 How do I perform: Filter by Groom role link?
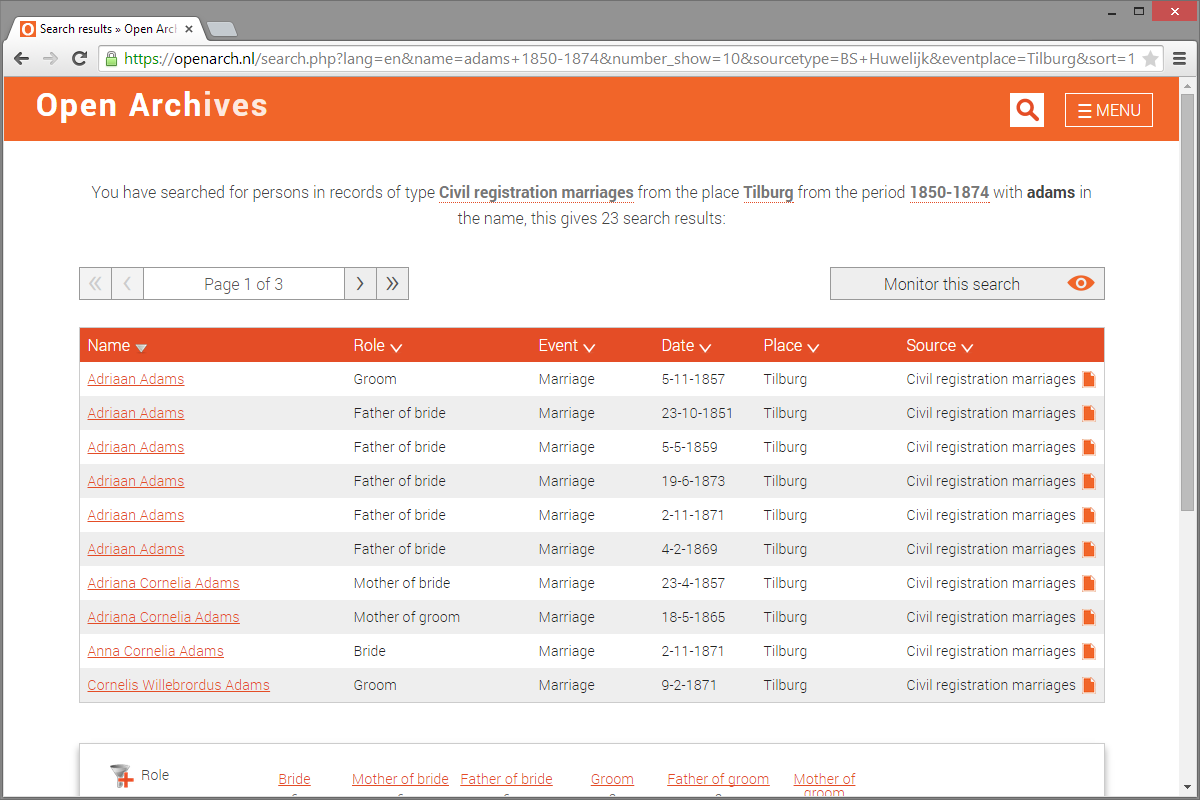612,779
